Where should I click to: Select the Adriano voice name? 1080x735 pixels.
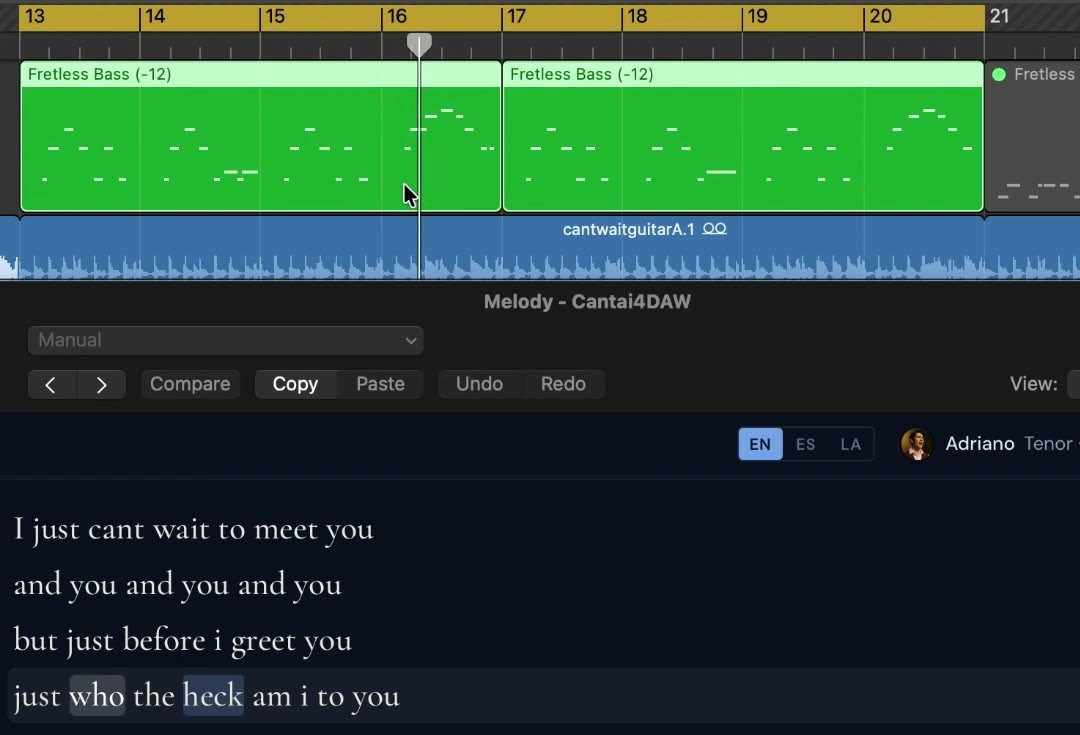click(979, 444)
